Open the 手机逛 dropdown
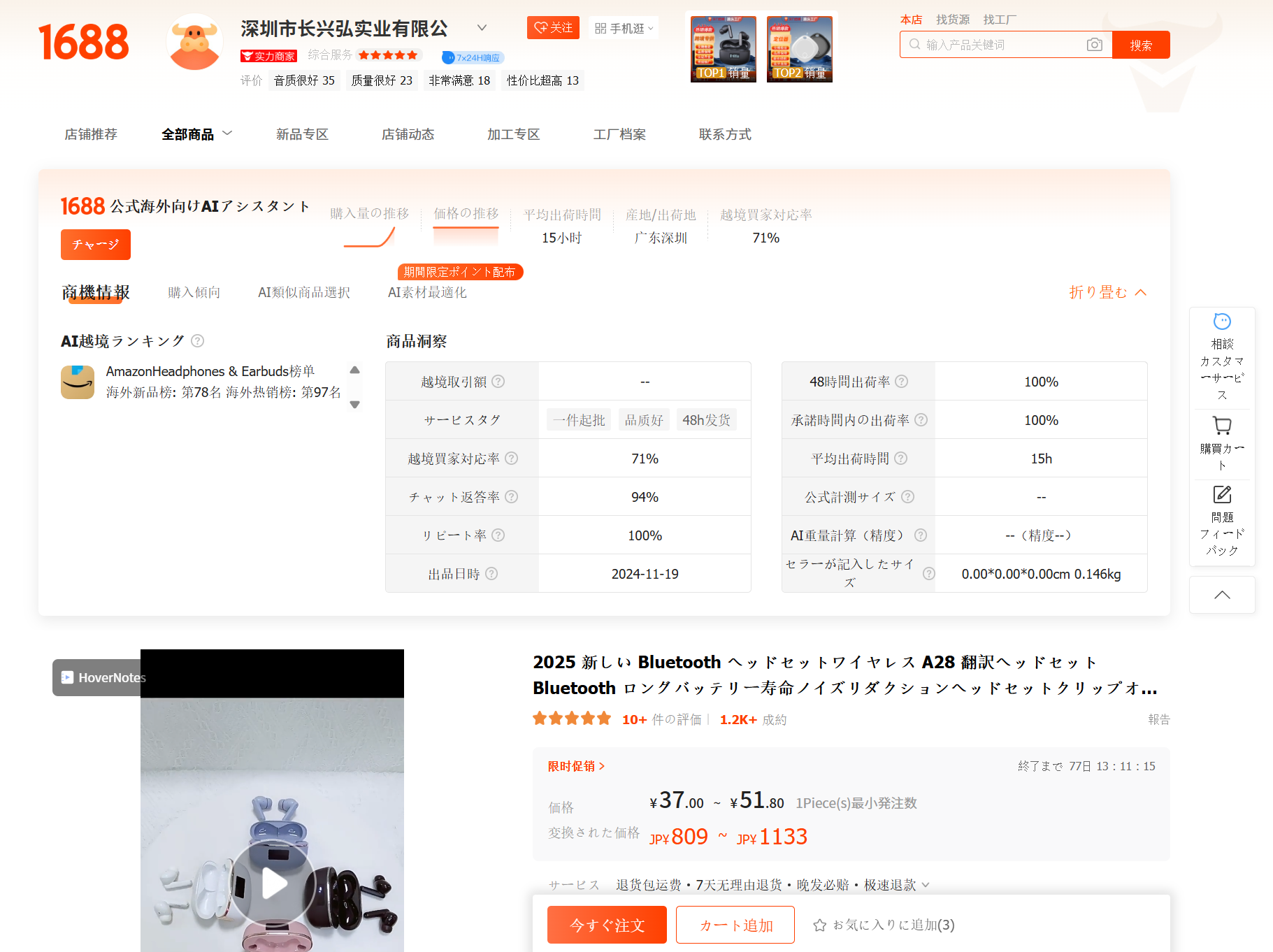Viewport: 1273px width, 952px height. [x=624, y=28]
